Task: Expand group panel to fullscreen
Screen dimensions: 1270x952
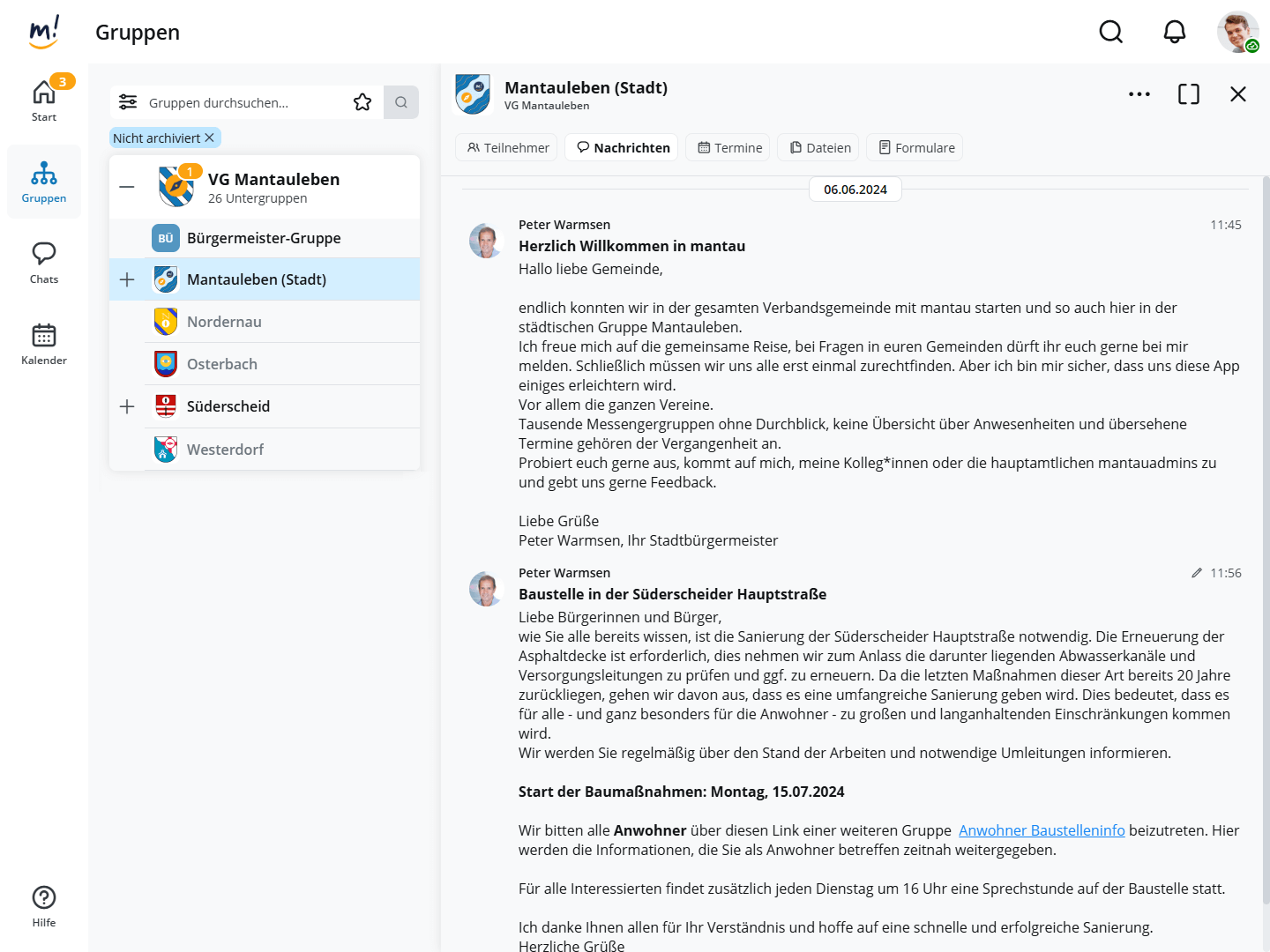Action: tap(1188, 94)
